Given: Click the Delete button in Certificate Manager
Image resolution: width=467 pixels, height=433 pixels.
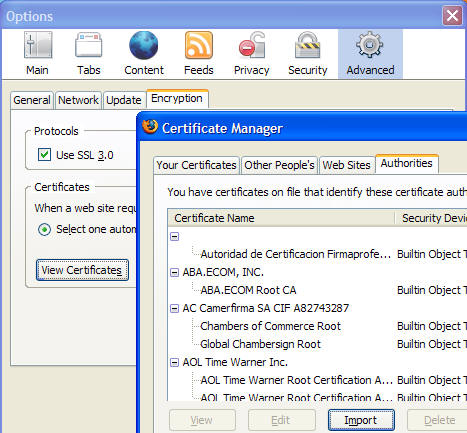Looking at the screenshot, I should pyautogui.click(x=437, y=420).
